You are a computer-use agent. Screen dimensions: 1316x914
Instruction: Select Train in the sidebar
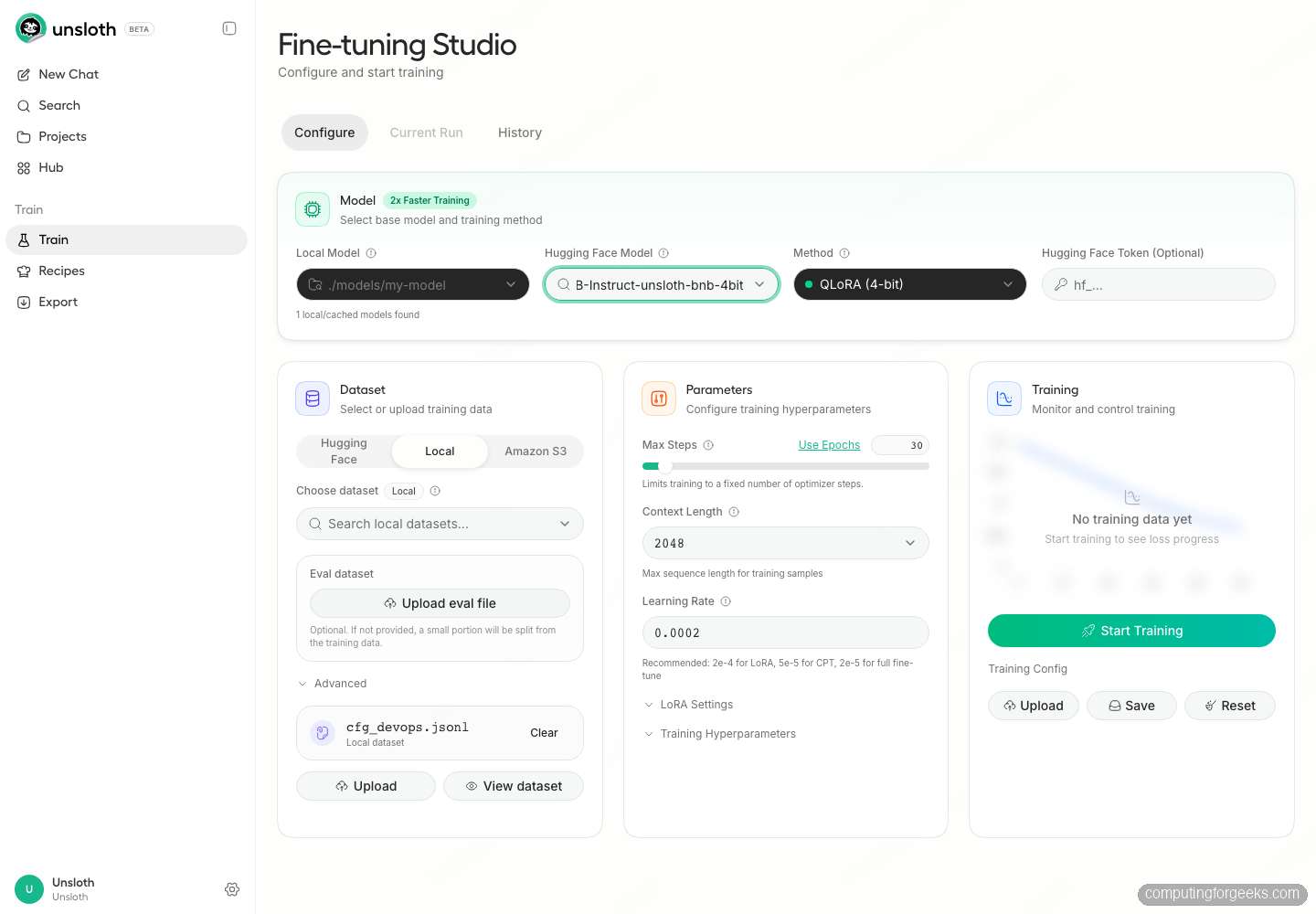(126, 239)
